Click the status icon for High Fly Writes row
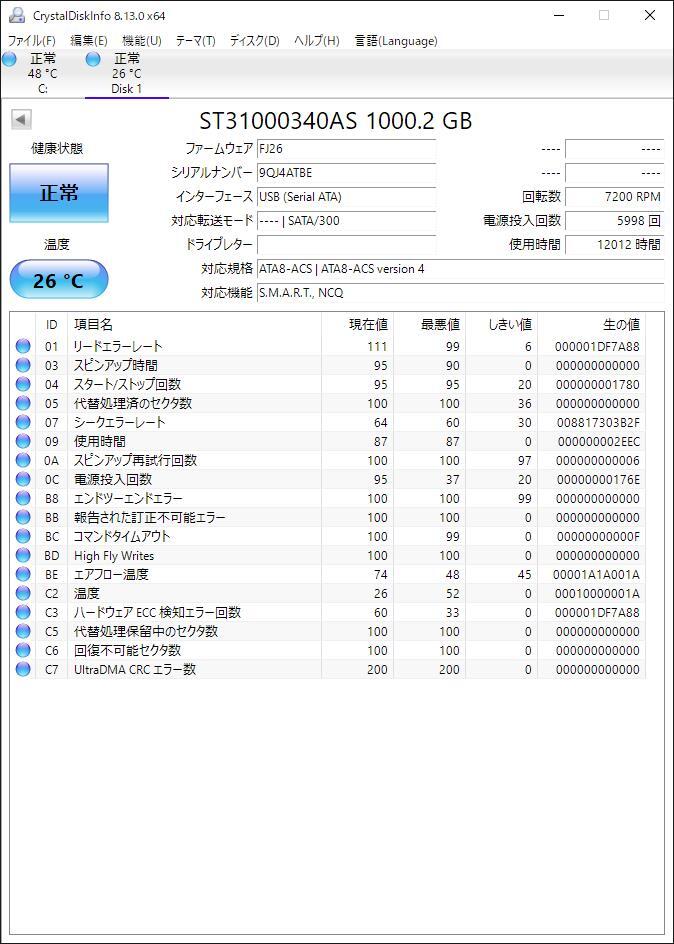 point(23,556)
